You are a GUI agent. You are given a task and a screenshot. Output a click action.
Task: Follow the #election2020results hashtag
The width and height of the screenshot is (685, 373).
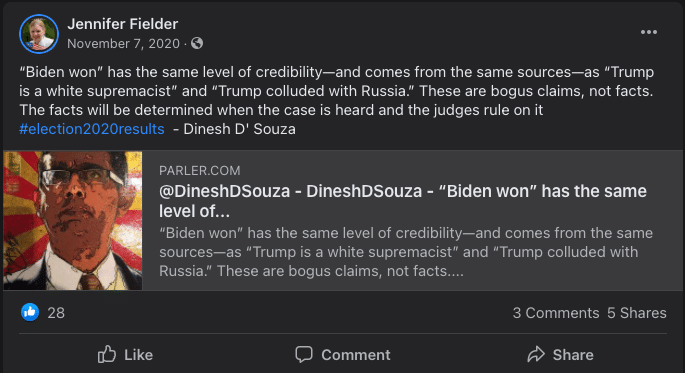[x=92, y=129]
